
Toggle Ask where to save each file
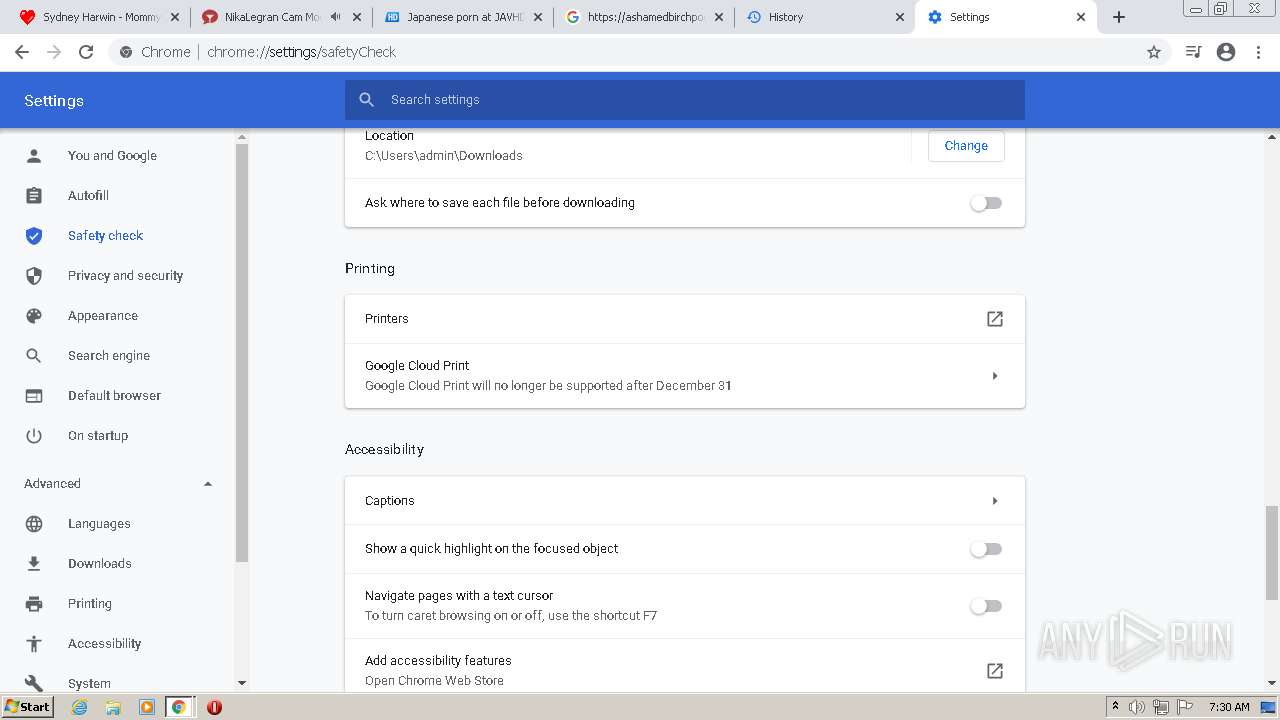click(x=985, y=203)
